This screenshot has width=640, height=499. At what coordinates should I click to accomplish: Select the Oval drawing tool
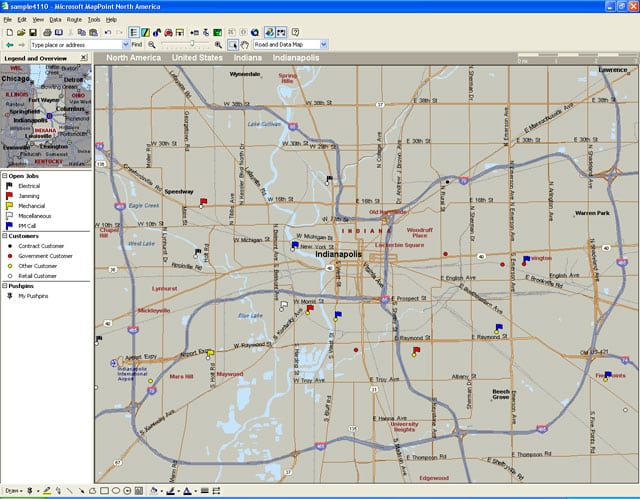click(116, 490)
